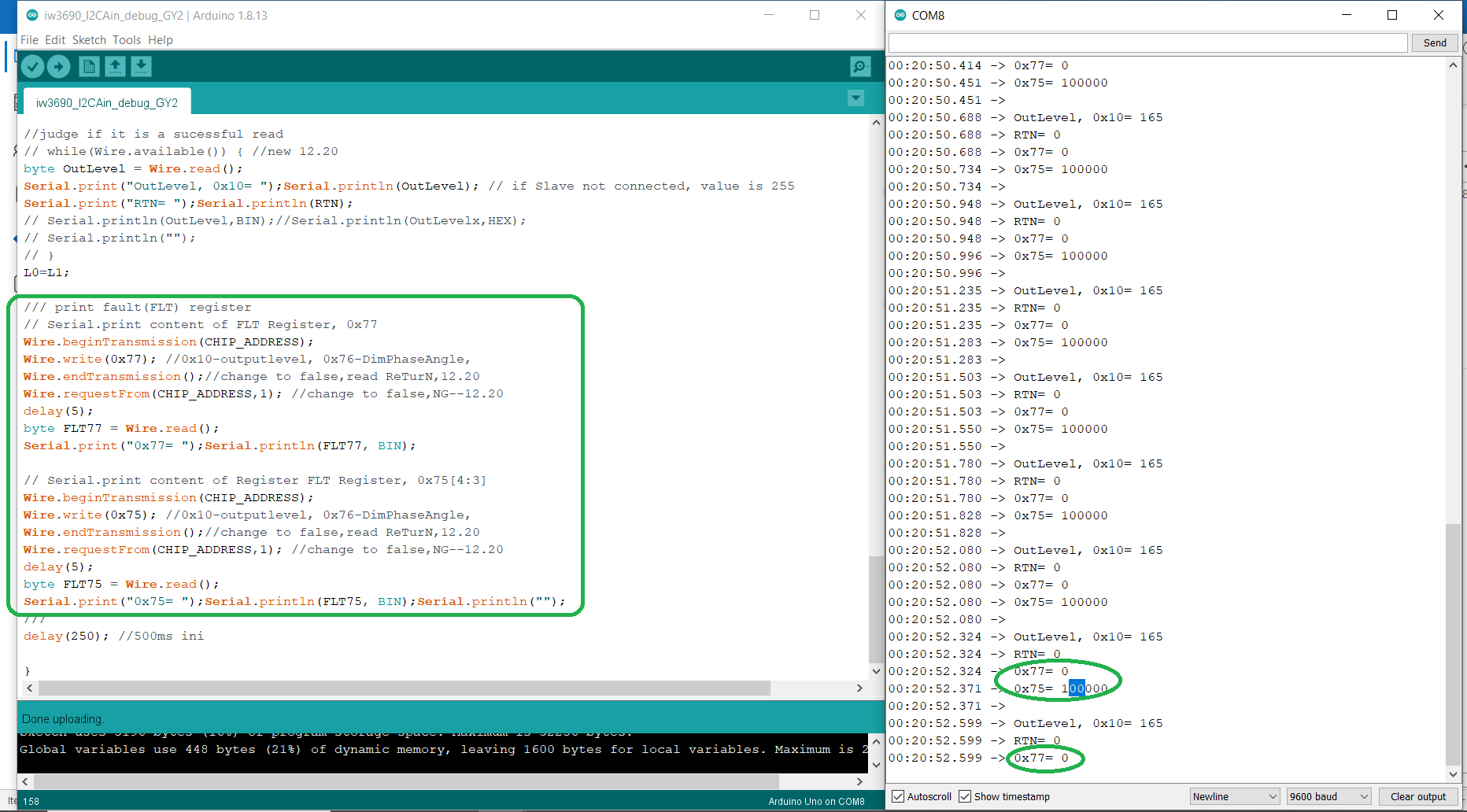Minimize the COM8 serial monitor window
Viewport: 1467px width, 812px height.
[x=1347, y=15]
